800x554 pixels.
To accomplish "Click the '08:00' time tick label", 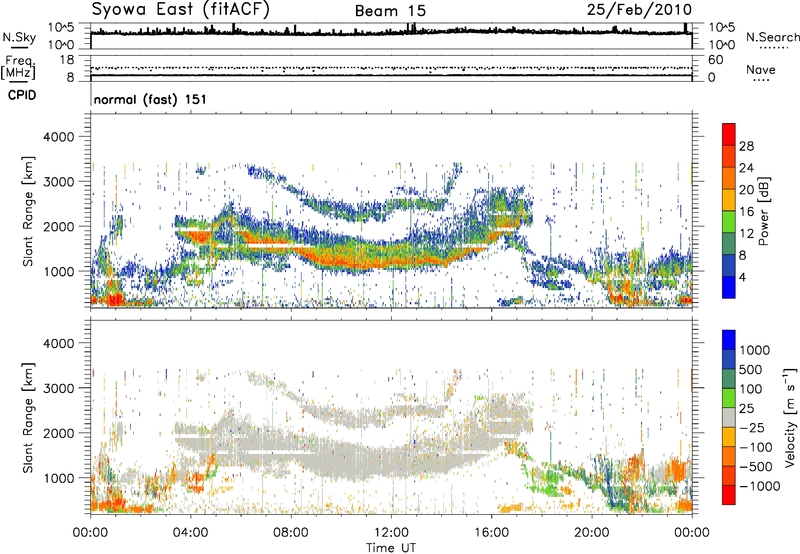I will pyautogui.click(x=291, y=533).
